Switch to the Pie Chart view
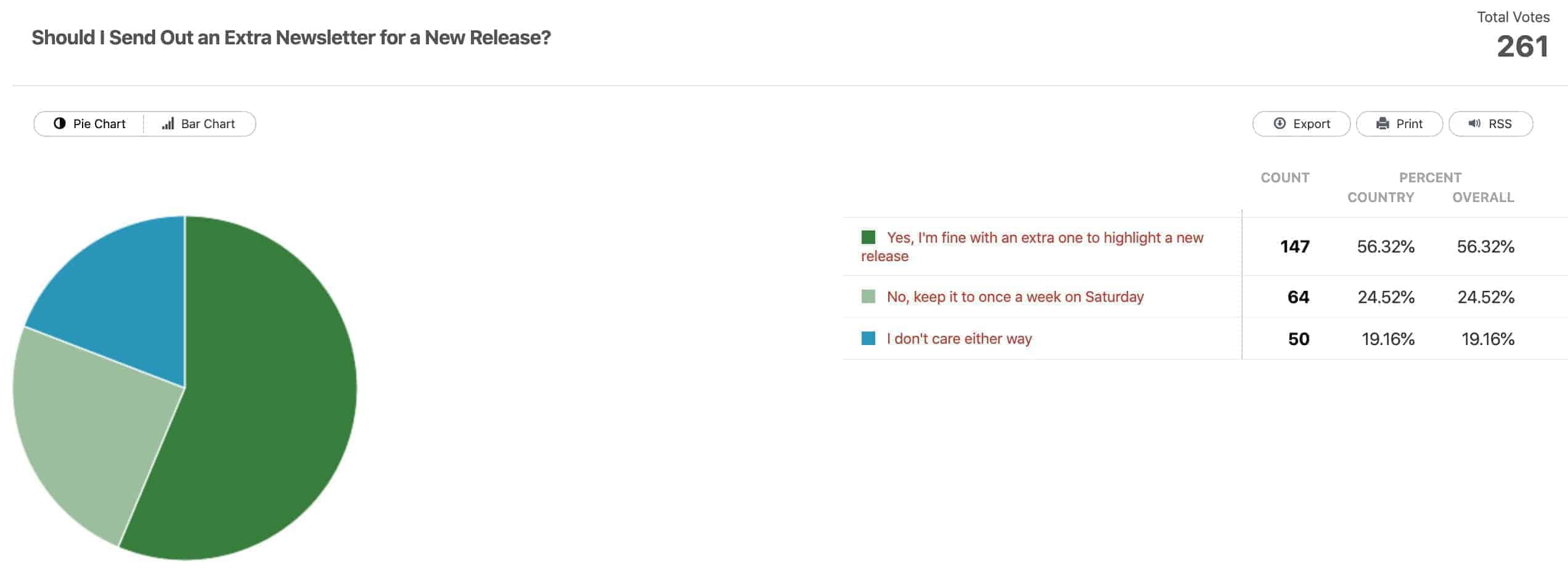Viewport: 1568px width, 573px height. click(x=89, y=124)
